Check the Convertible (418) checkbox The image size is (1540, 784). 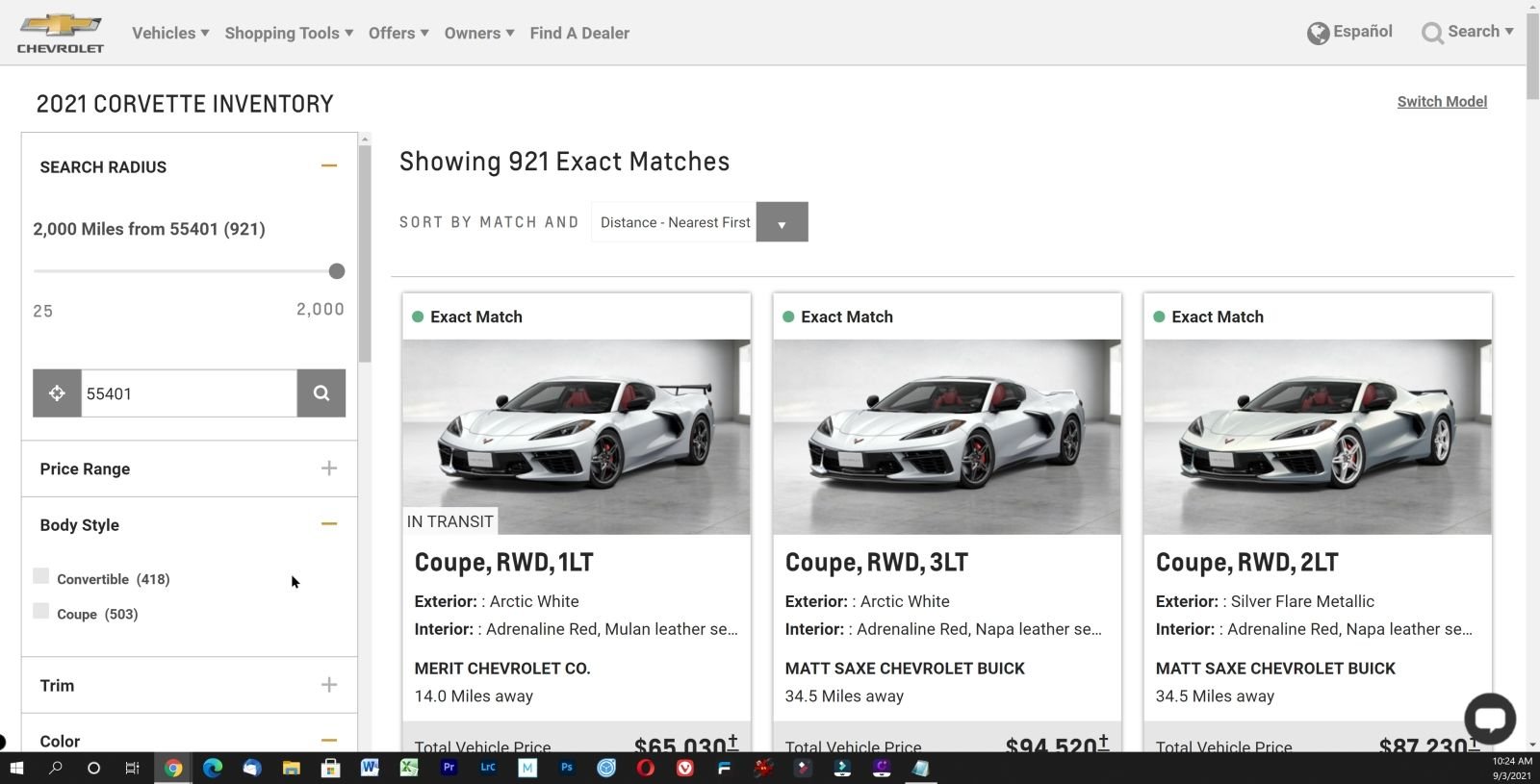point(40,576)
